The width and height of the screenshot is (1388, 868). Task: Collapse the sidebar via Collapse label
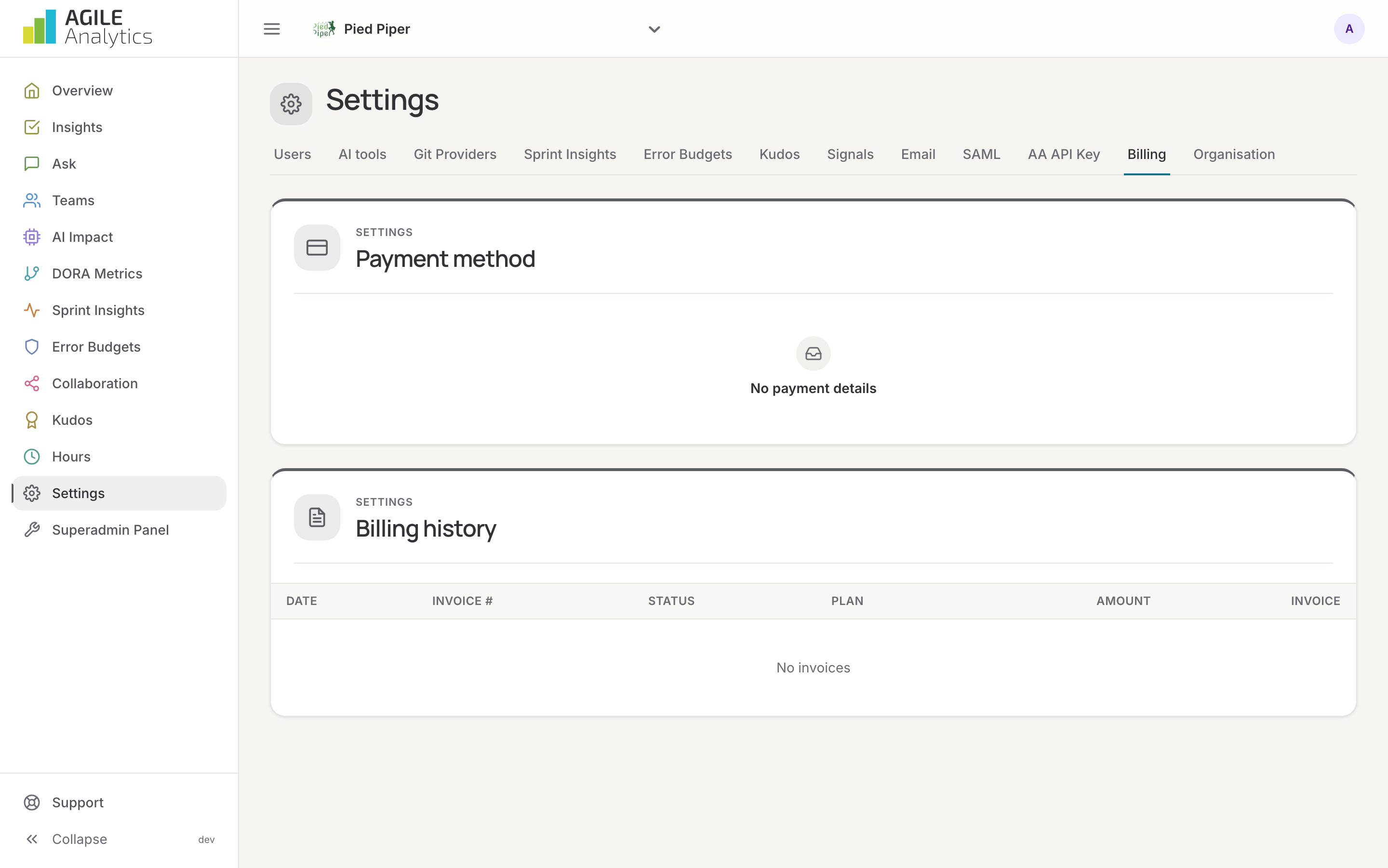click(x=79, y=839)
